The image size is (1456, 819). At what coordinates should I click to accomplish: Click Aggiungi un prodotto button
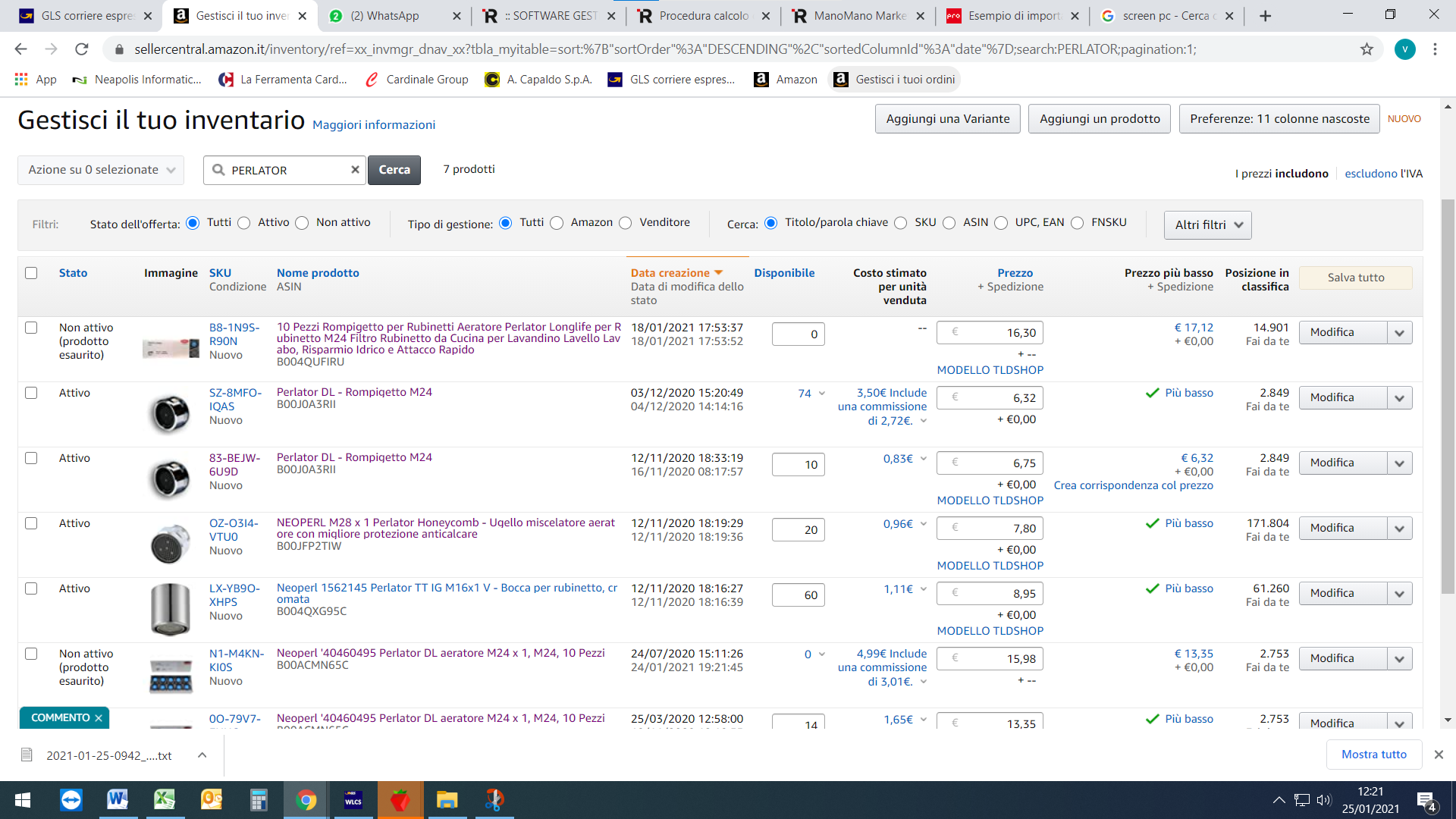(x=1100, y=119)
